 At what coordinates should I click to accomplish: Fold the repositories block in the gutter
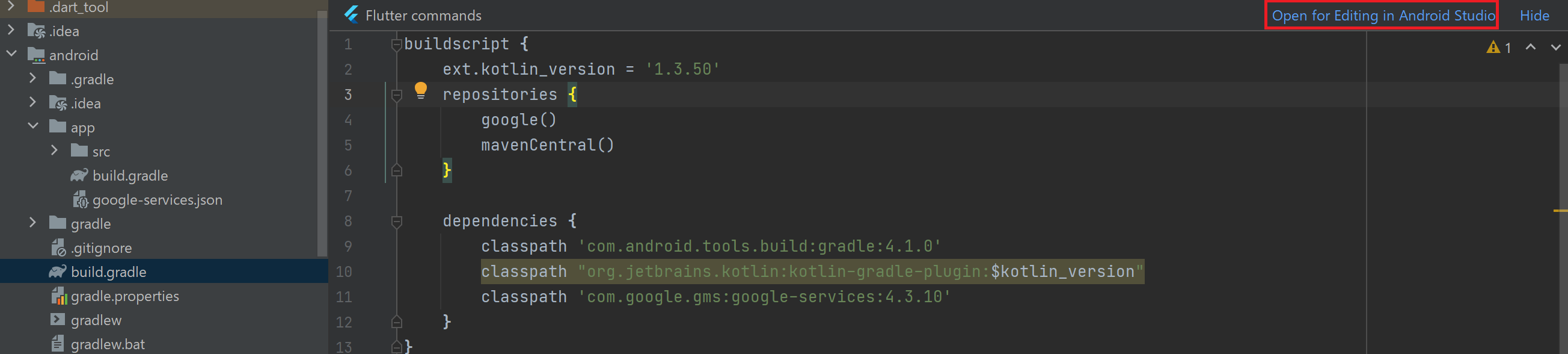(x=396, y=95)
